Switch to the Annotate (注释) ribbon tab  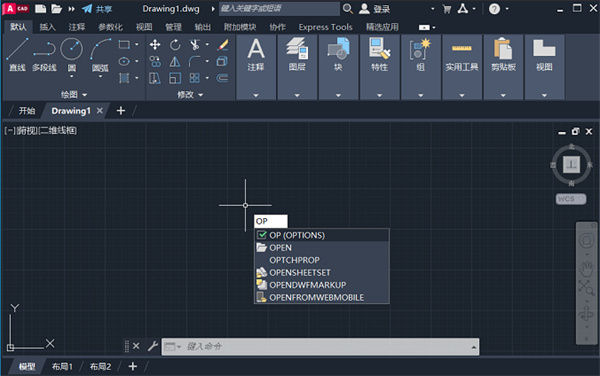(x=77, y=27)
